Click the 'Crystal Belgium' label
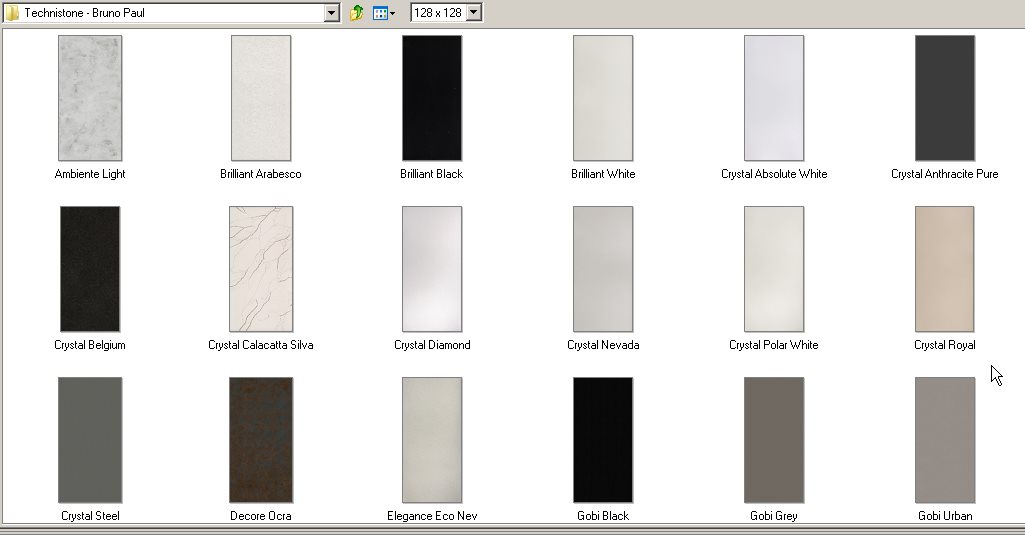Image resolution: width=1025 pixels, height=535 pixels. (90, 345)
